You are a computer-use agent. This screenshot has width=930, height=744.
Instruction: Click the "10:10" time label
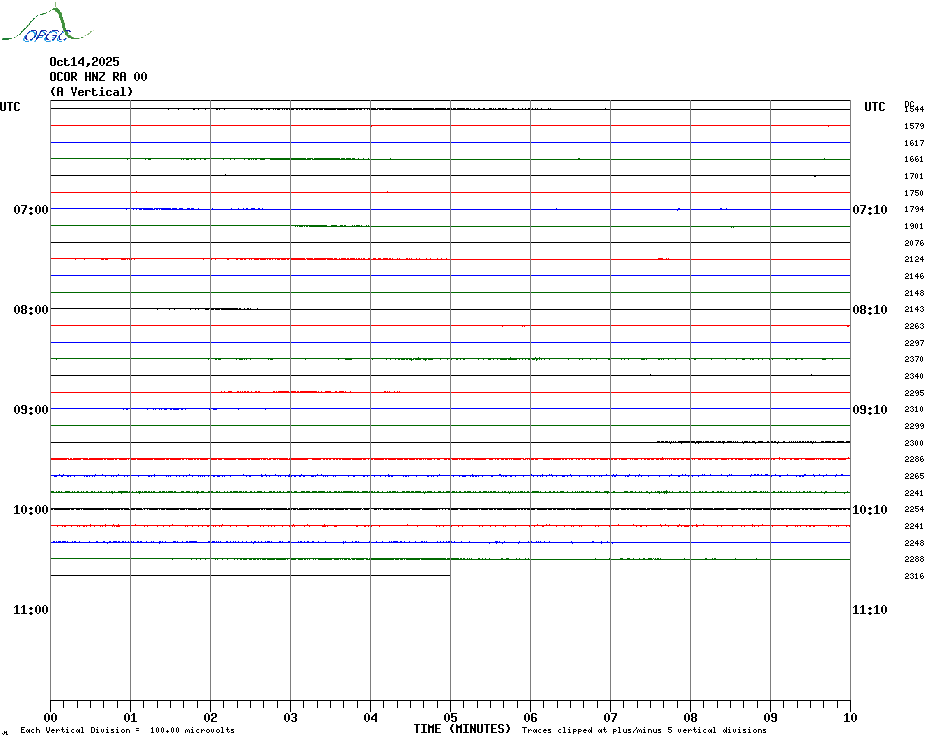tap(870, 510)
